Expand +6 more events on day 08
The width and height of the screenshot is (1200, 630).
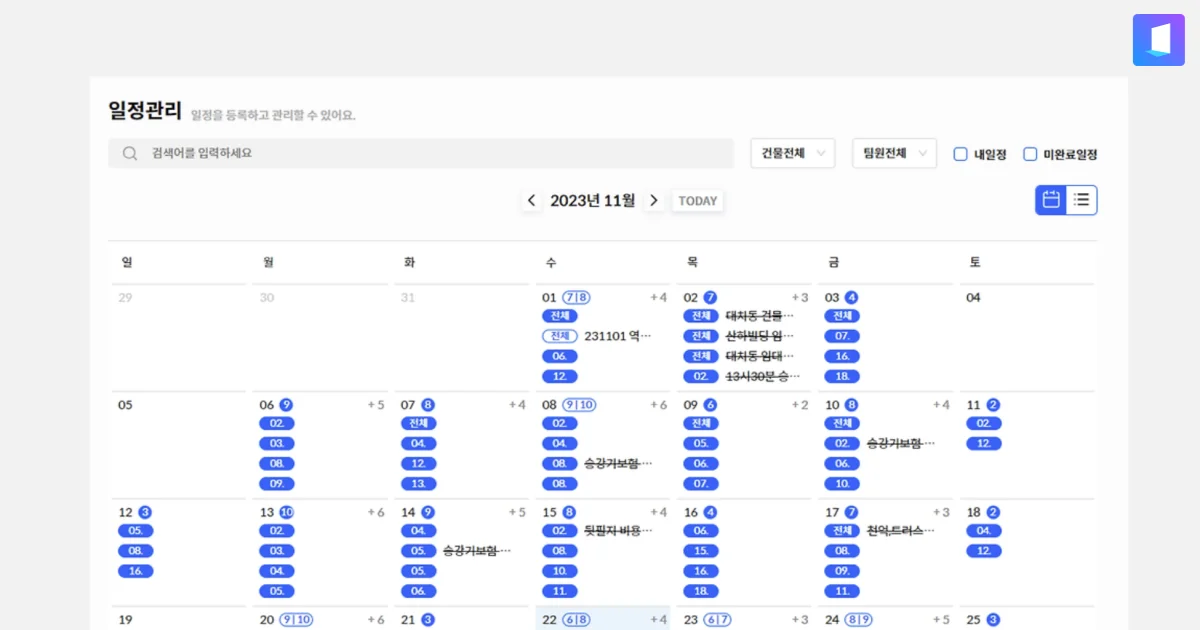658,405
